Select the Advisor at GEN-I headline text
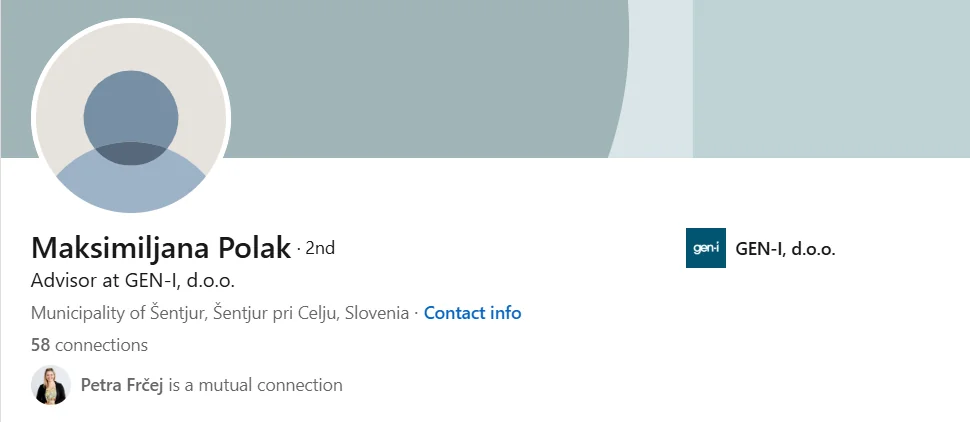This screenshot has height=422, width=970. coord(133,281)
